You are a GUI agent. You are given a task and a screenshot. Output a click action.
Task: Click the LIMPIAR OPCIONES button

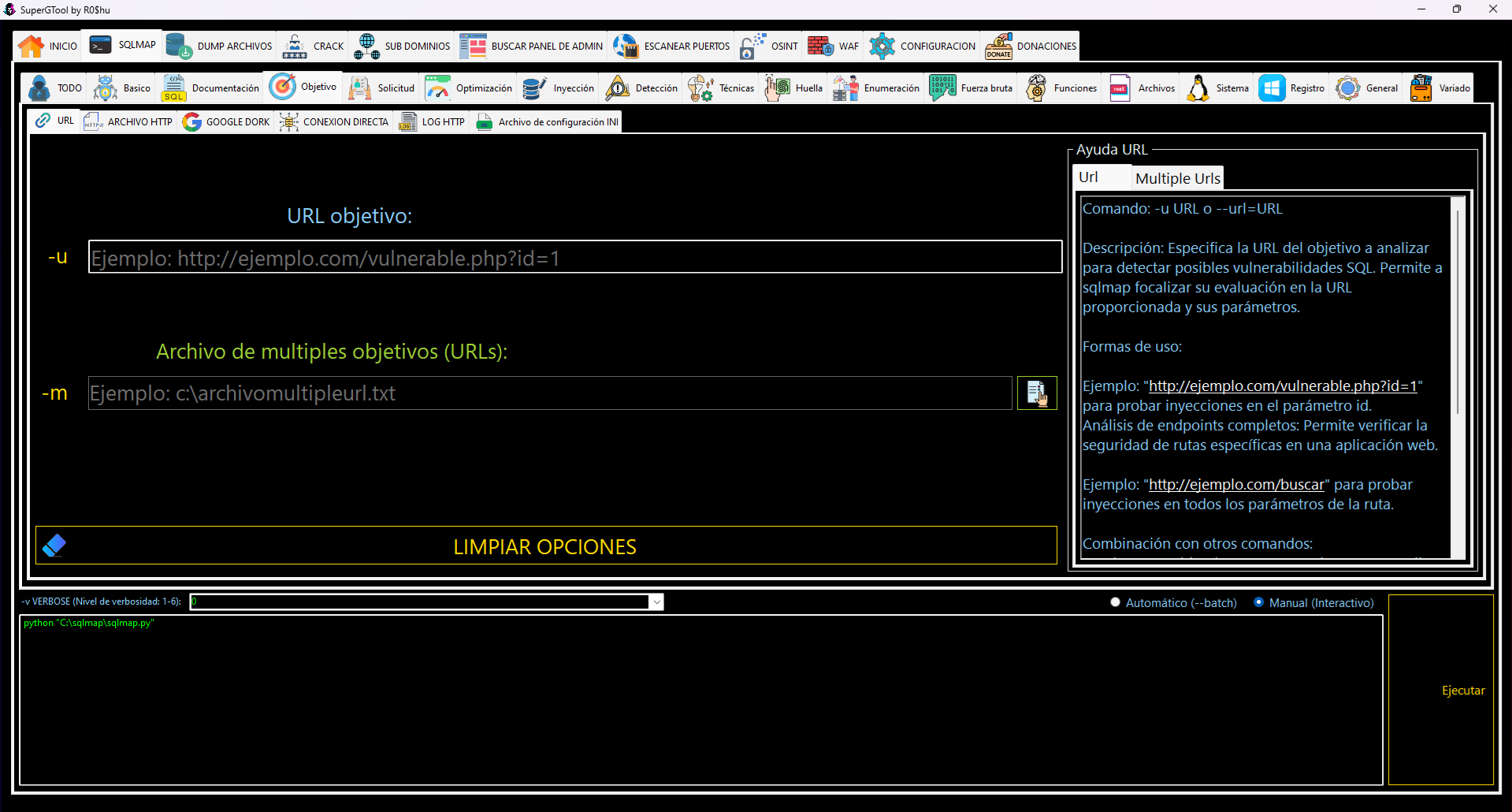pyautogui.click(x=546, y=546)
